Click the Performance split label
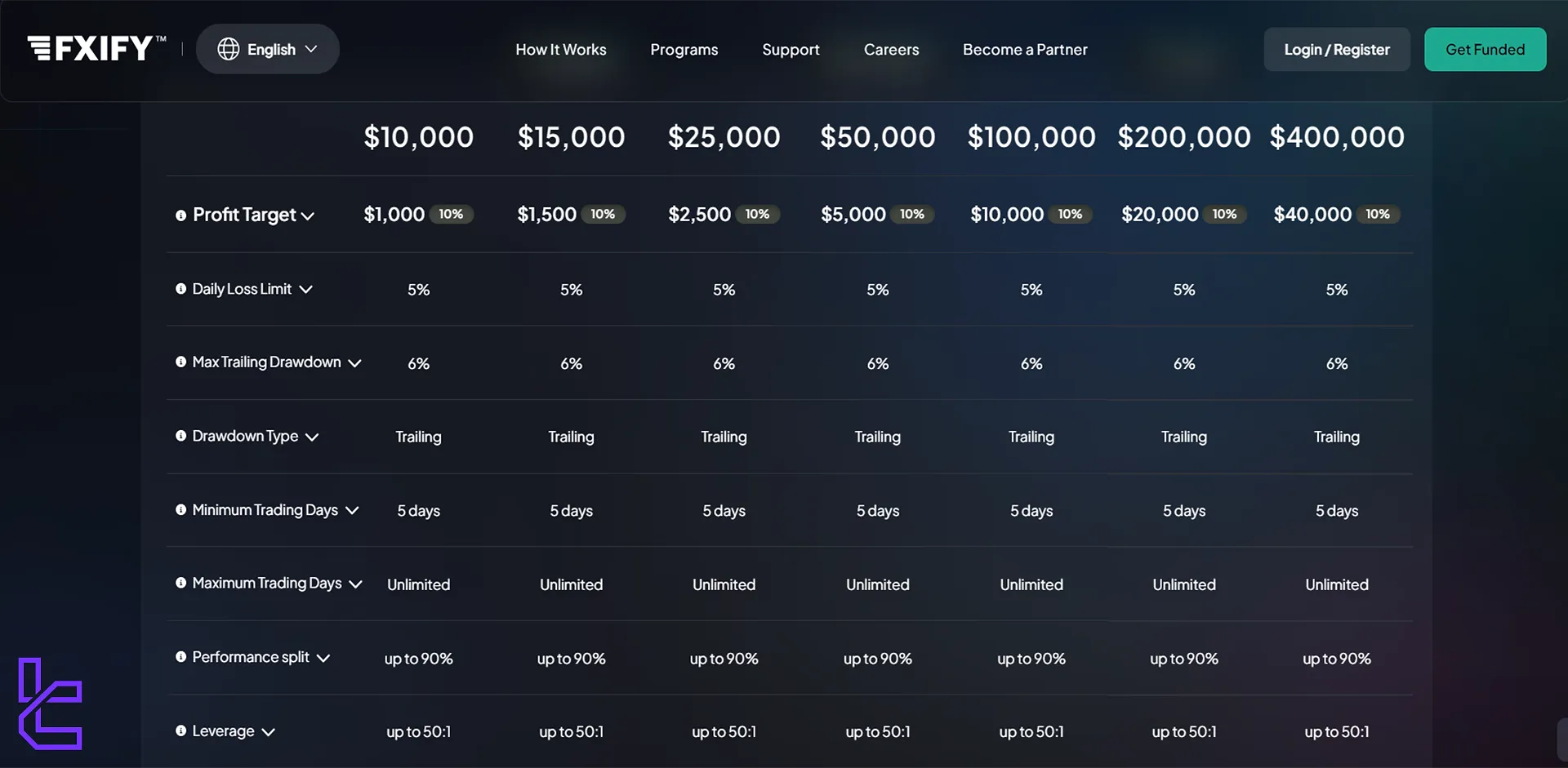1568x768 pixels. (x=251, y=657)
